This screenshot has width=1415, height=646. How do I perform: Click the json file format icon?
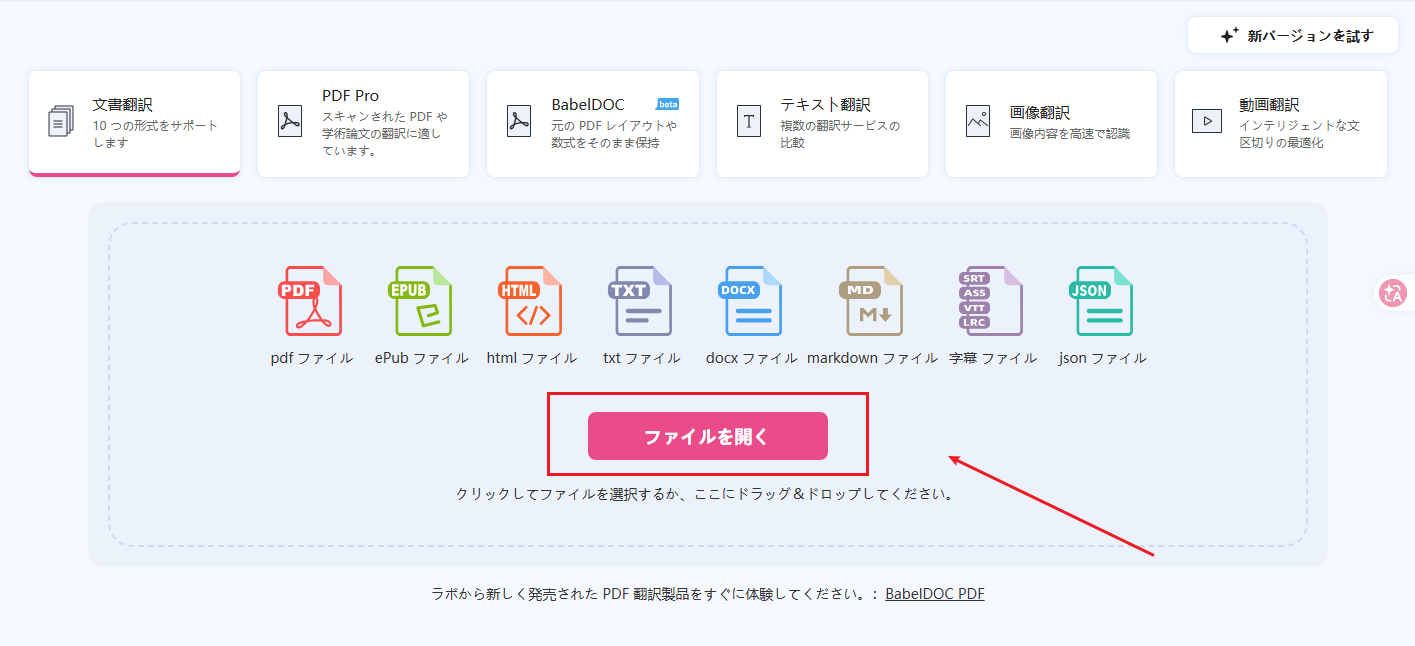point(1101,301)
